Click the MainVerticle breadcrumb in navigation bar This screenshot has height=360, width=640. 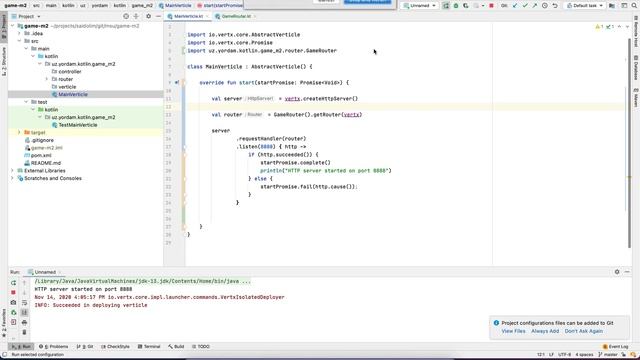175,6
